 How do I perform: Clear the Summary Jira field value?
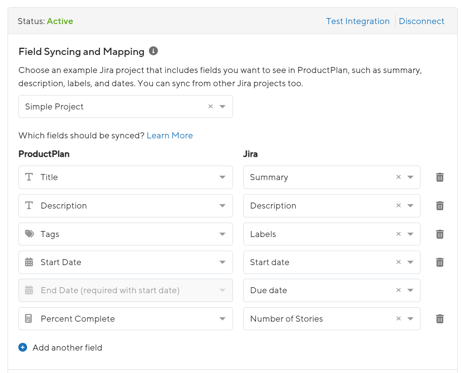coord(398,177)
